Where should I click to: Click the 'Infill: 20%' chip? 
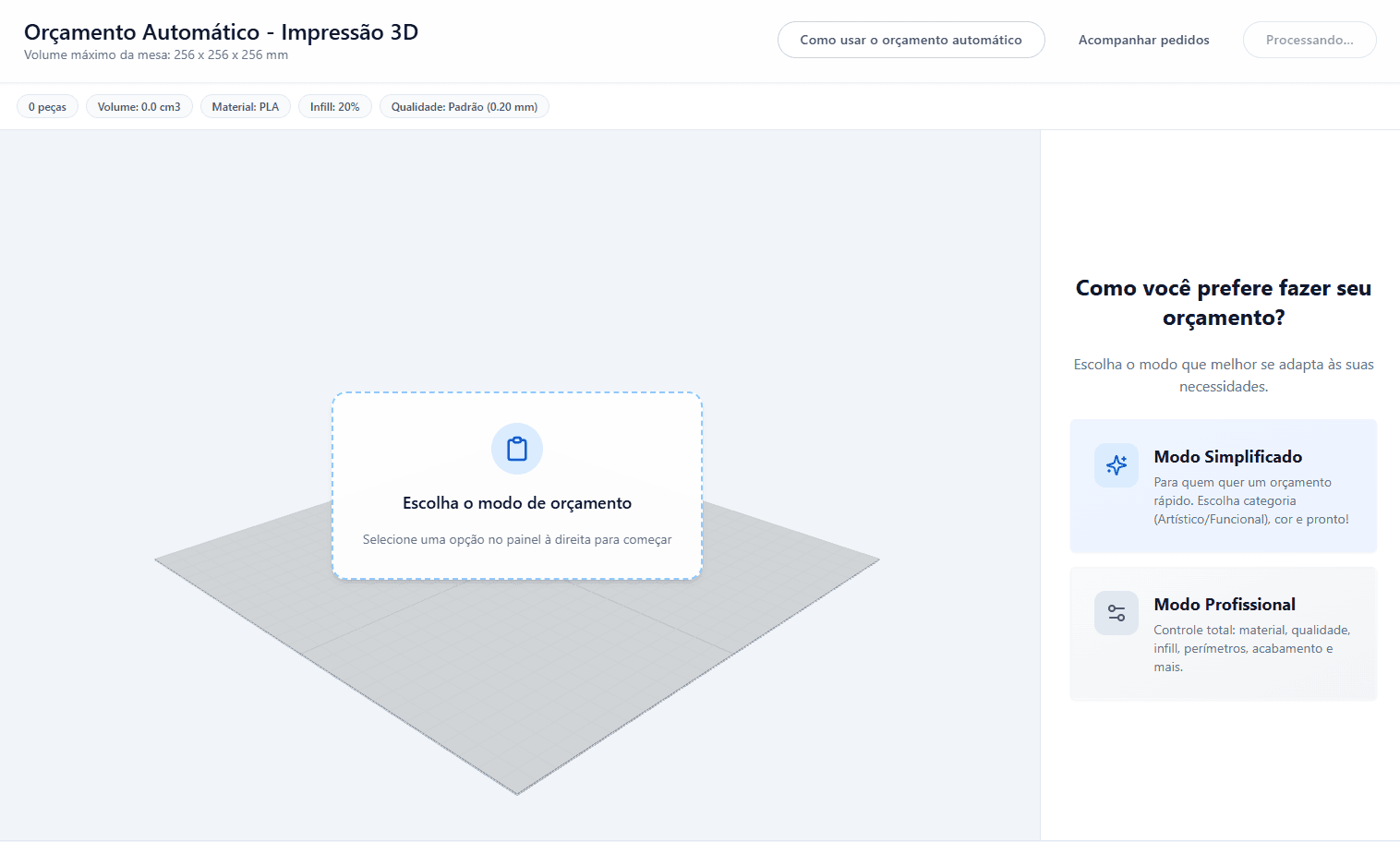(x=335, y=107)
